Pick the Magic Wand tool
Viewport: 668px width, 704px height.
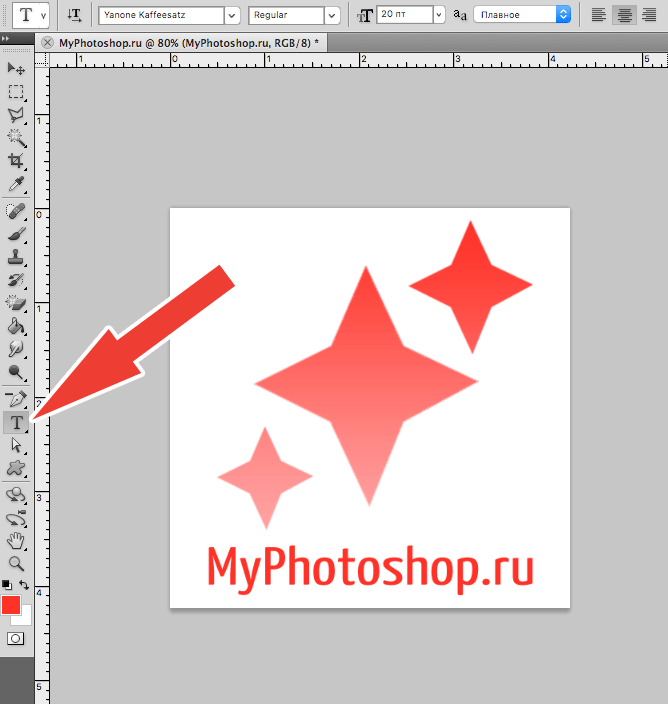(16, 138)
